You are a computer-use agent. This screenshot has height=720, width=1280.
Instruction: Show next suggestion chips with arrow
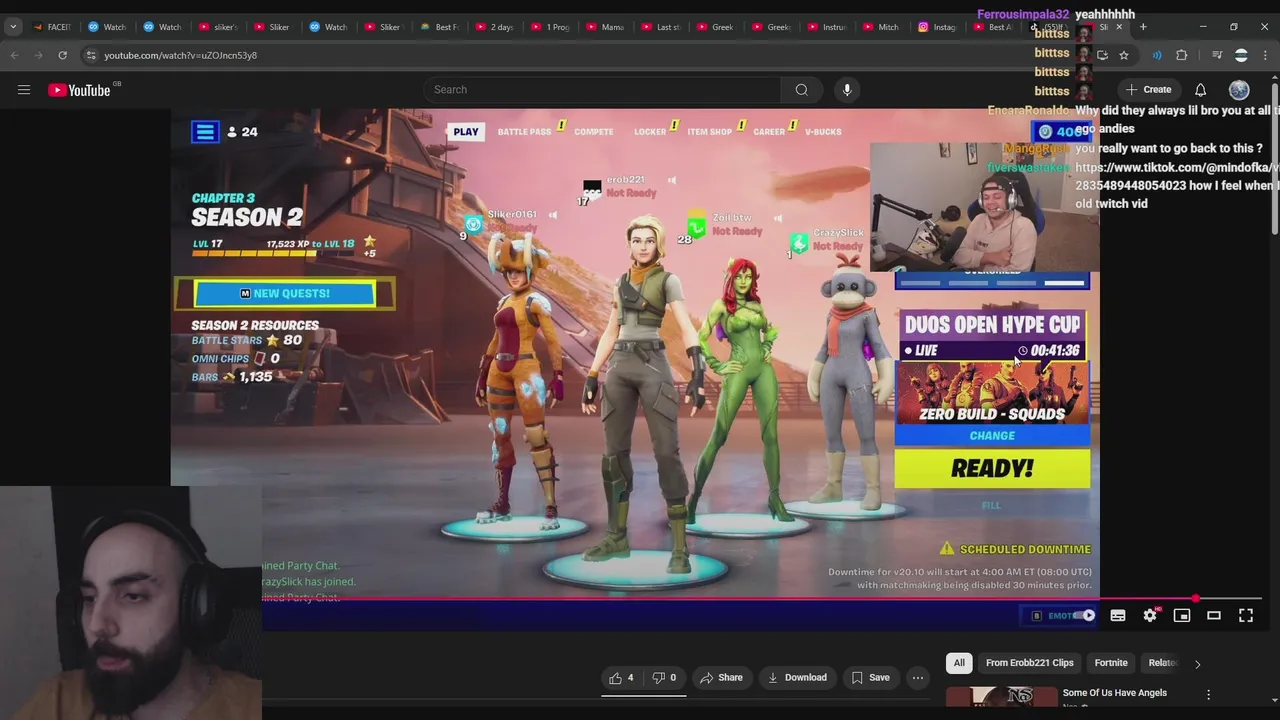[1197, 664]
